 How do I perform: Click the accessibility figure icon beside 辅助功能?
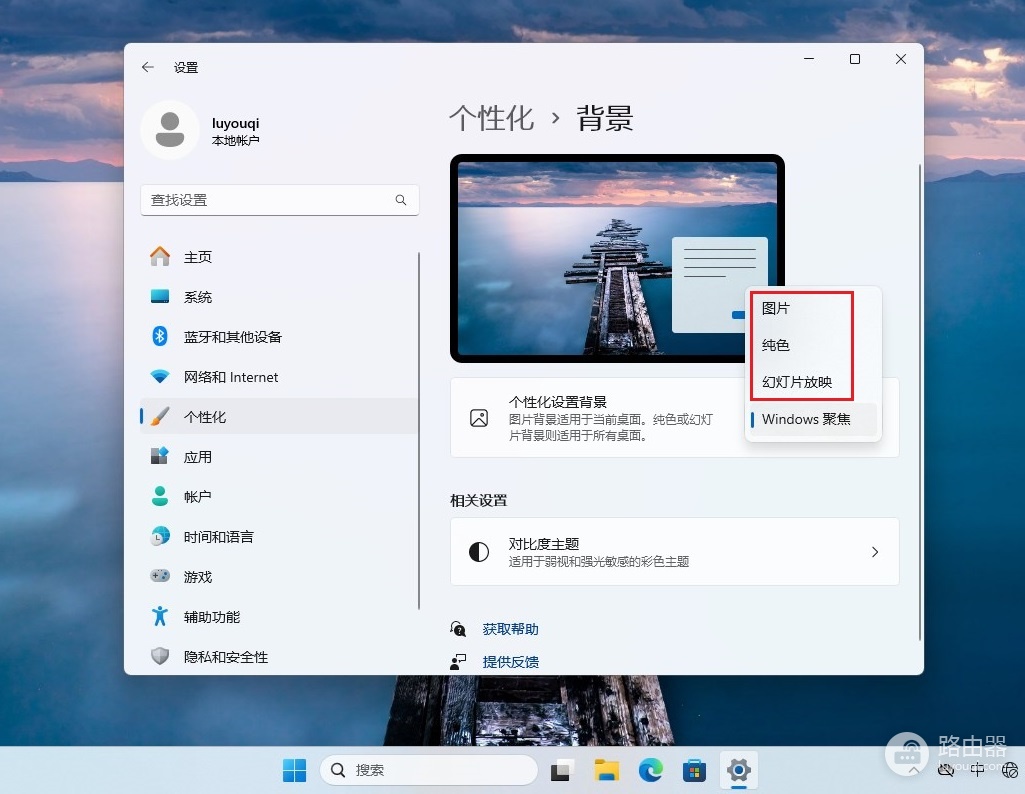click(160, 616)
